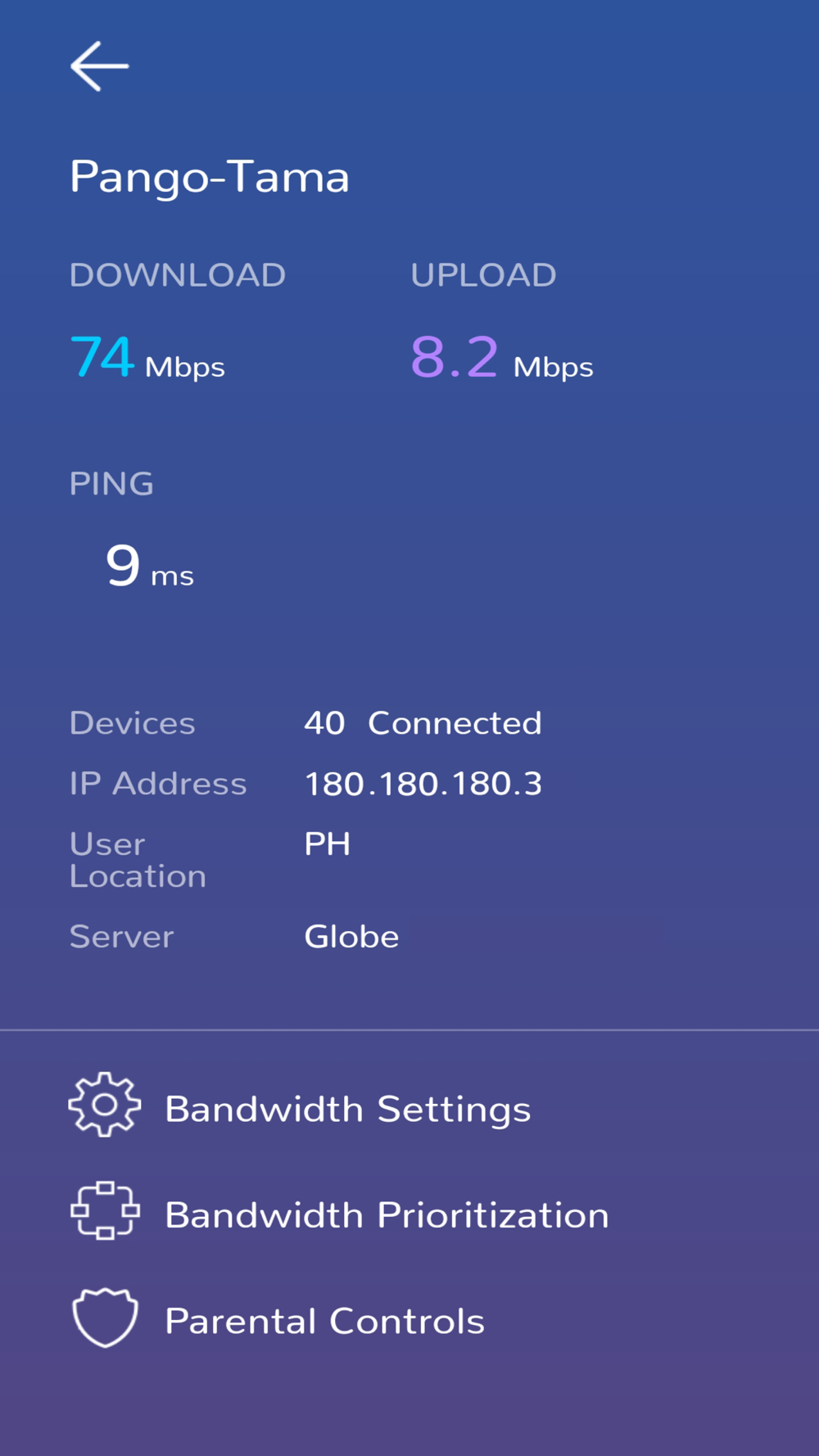Screen dimensions: 819x1456
Task: Tap the DOWNLOAD label
Action: (178, 275)
